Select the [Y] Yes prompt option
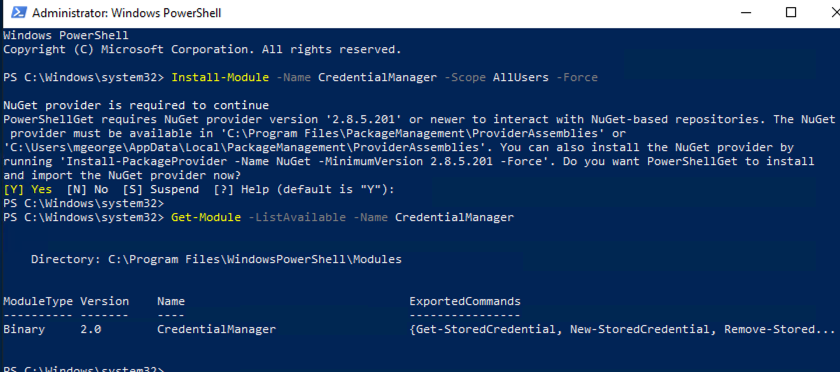The image size is (840, 372). point(27,190)
